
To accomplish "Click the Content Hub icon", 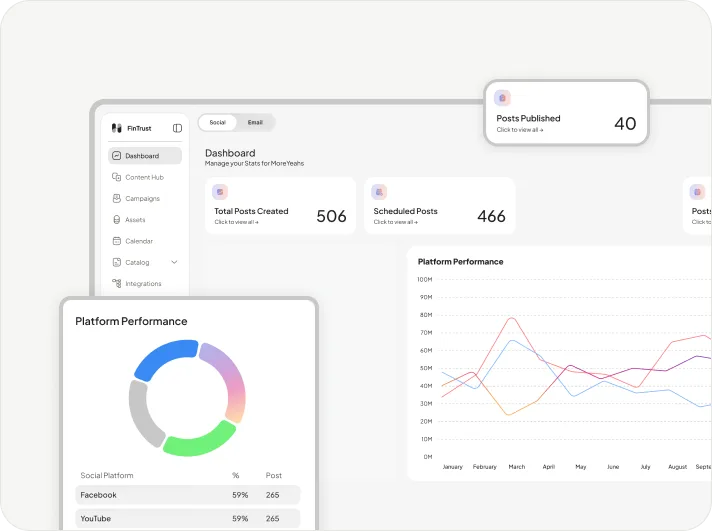I will 117,177.
